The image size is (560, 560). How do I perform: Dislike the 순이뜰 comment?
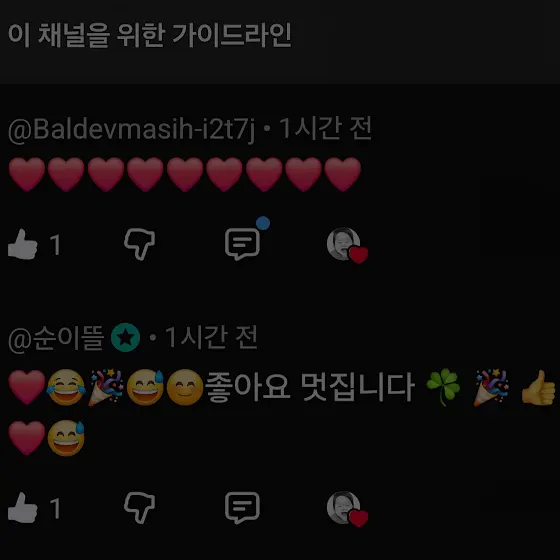(139, 508)
